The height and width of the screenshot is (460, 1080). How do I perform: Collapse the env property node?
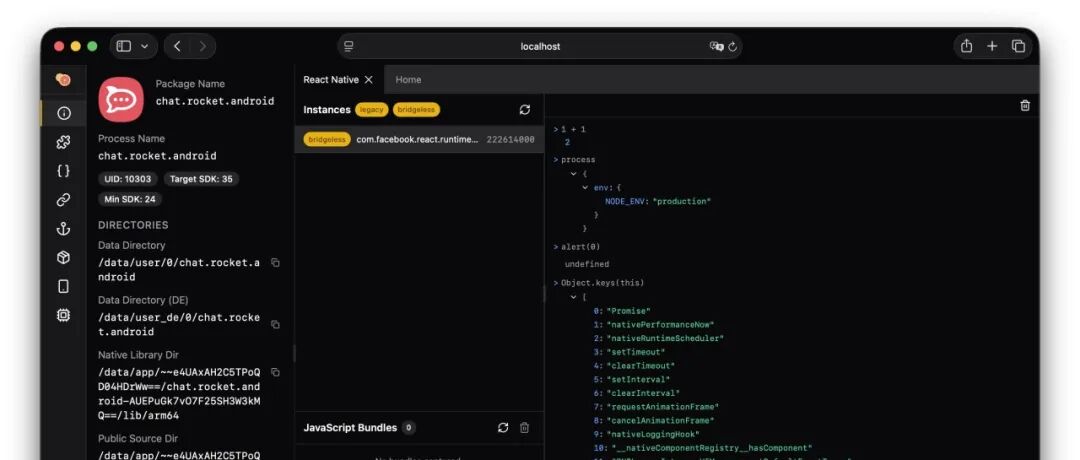[585, 187]
